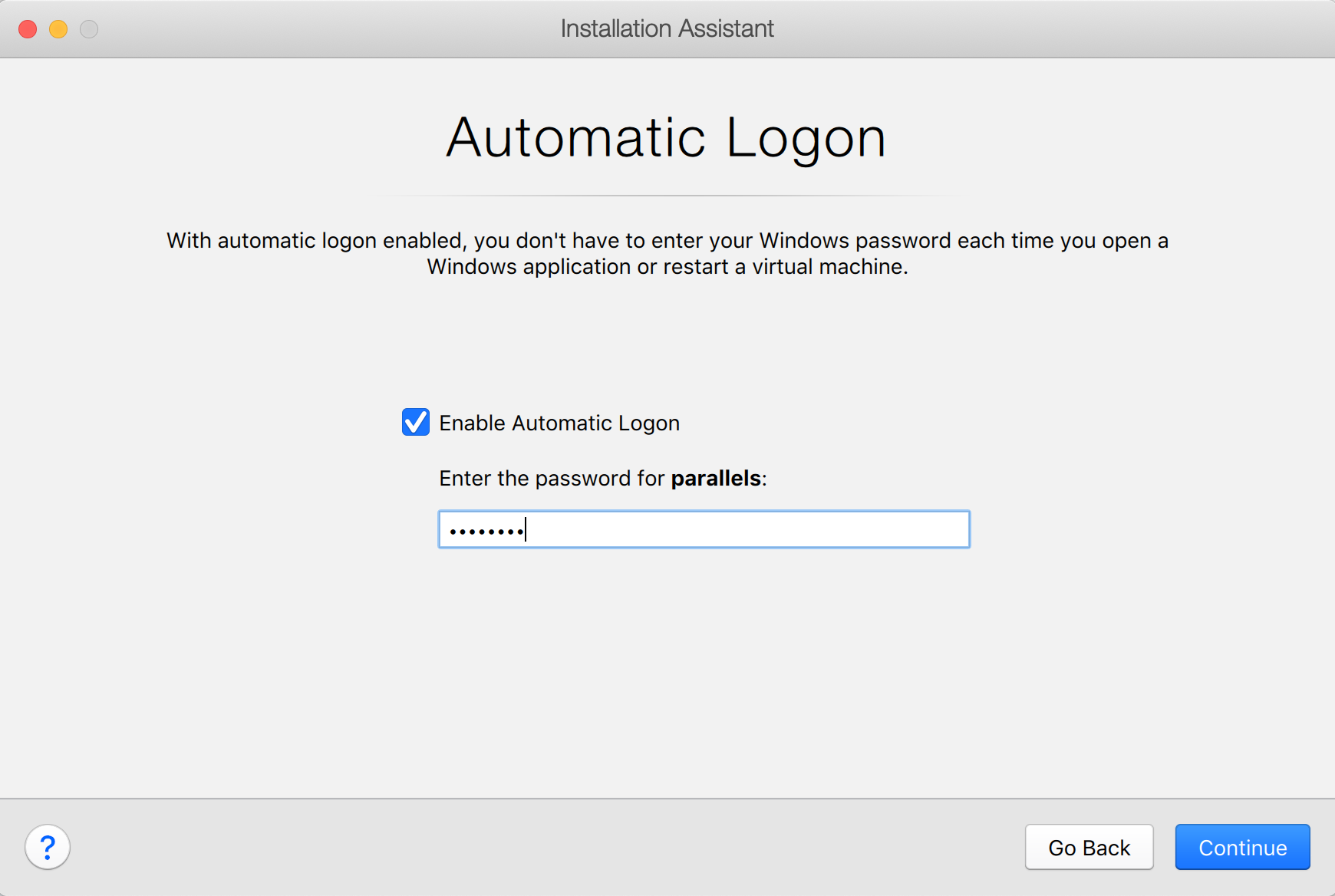Click empty title bar right of title
The height and width of the screenshot is (896, 1335).
point(1036,29)
